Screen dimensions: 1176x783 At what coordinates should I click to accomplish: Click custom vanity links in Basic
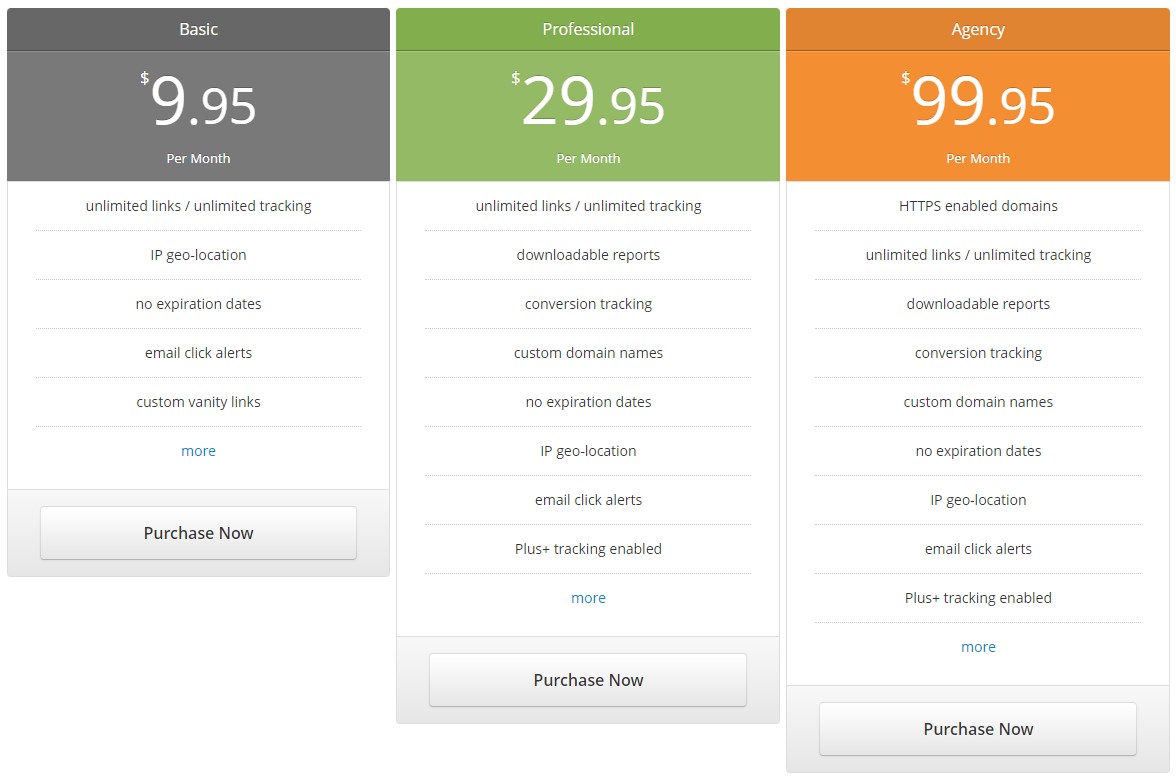[198, 402]
